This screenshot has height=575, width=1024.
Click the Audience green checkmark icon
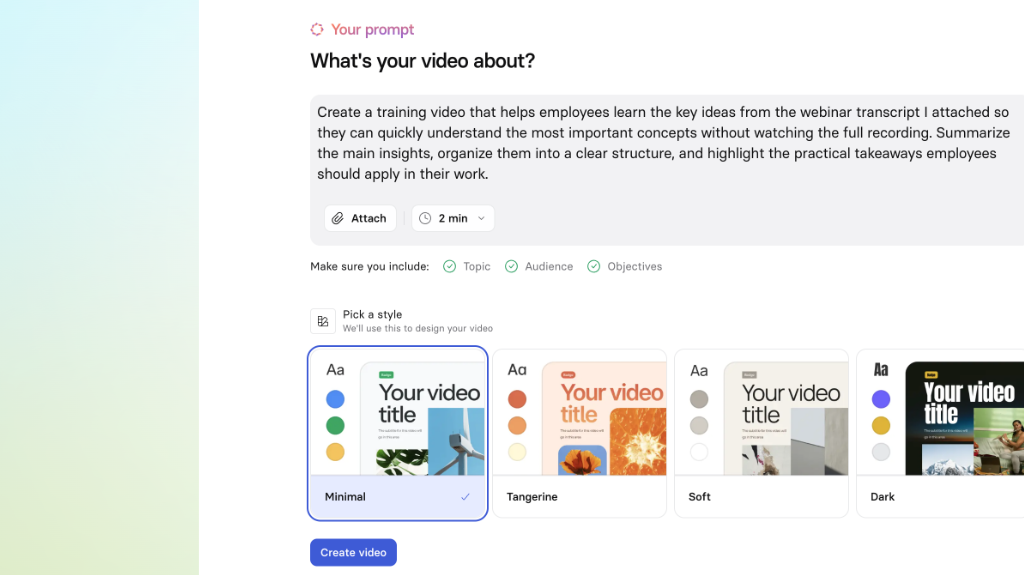[x=511, y=266]
